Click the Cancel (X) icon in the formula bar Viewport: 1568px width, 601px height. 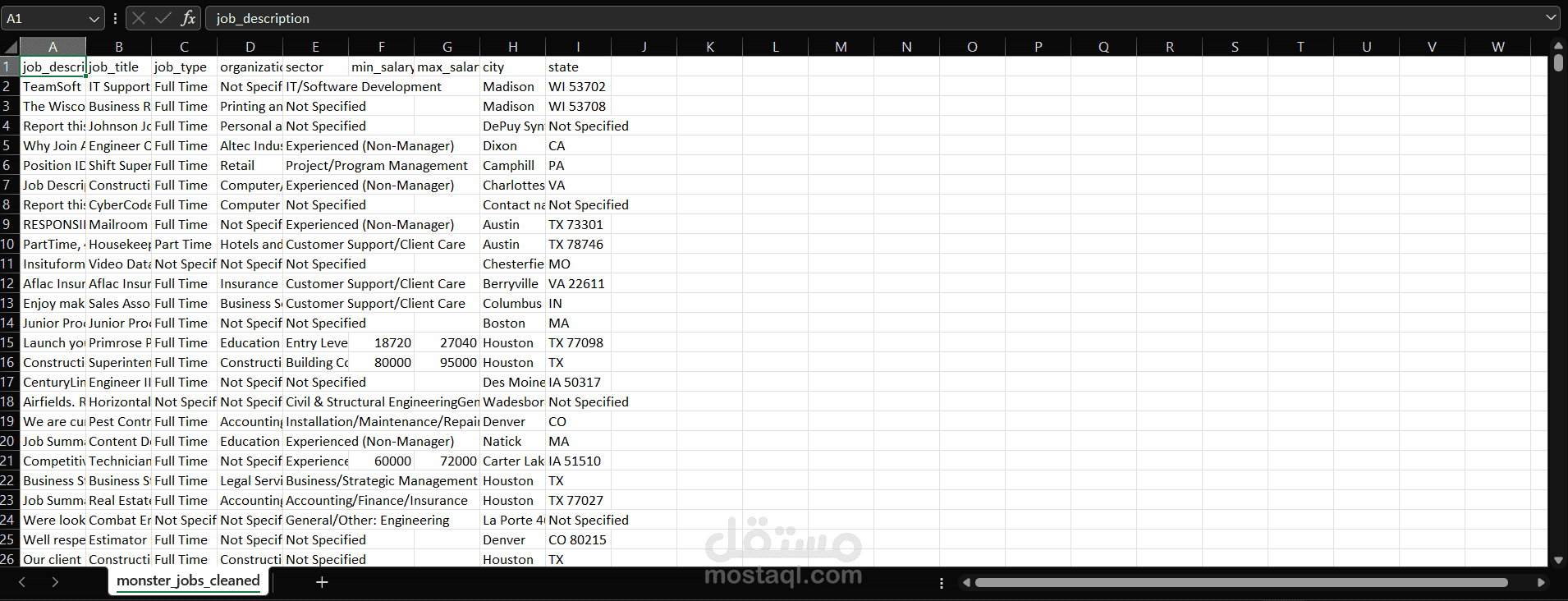click(x=139, y=18)
